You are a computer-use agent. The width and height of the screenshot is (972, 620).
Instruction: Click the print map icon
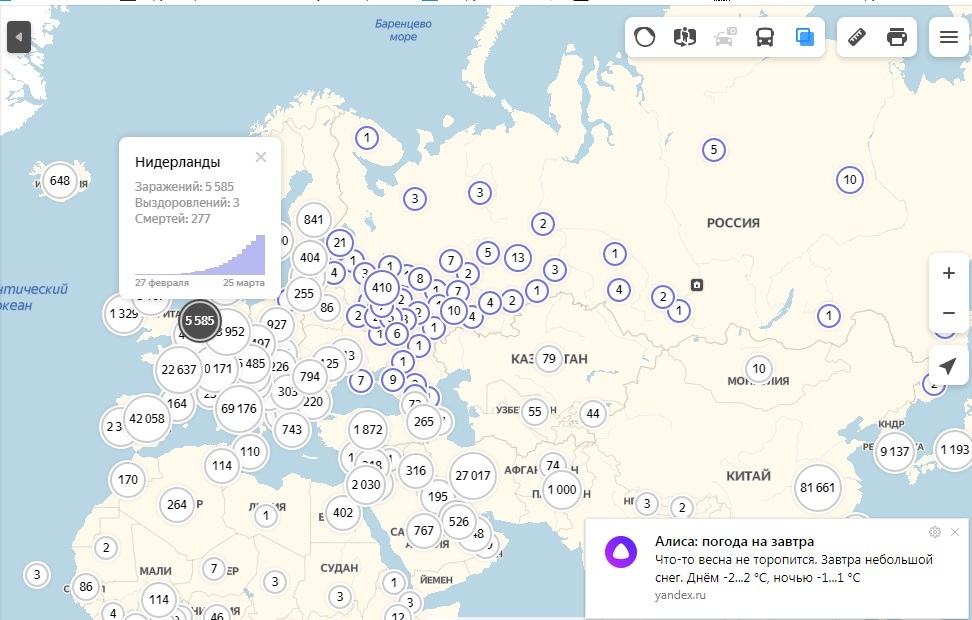[897, 37]
